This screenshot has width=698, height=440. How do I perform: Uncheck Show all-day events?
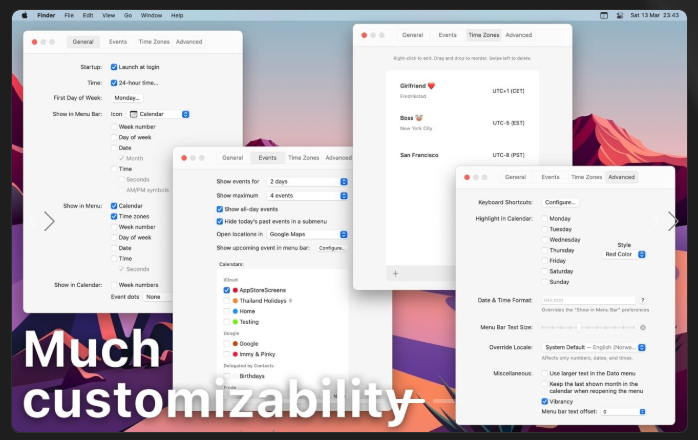219,209
